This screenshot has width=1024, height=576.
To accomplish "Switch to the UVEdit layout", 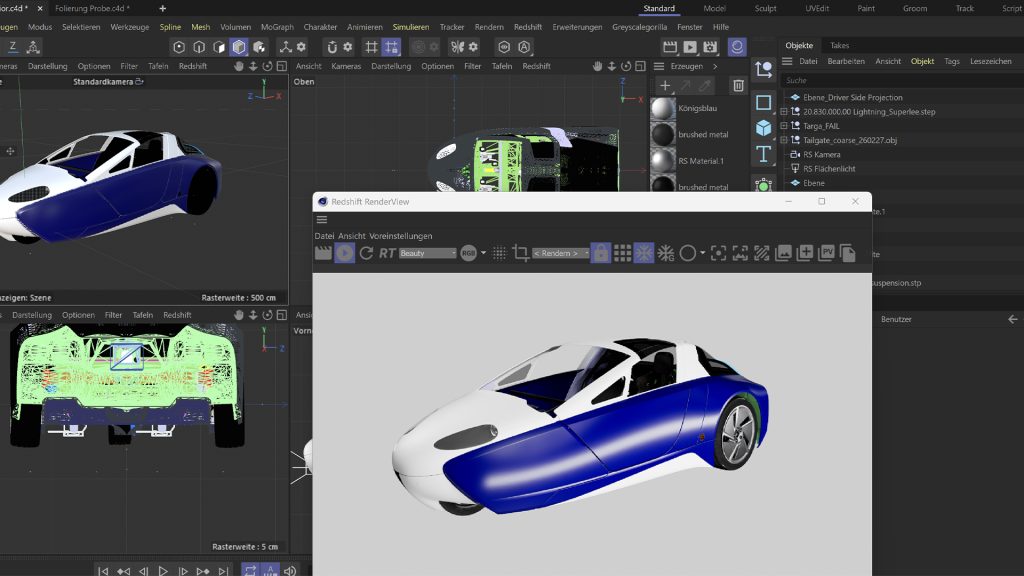I will (x=817, y=8).
